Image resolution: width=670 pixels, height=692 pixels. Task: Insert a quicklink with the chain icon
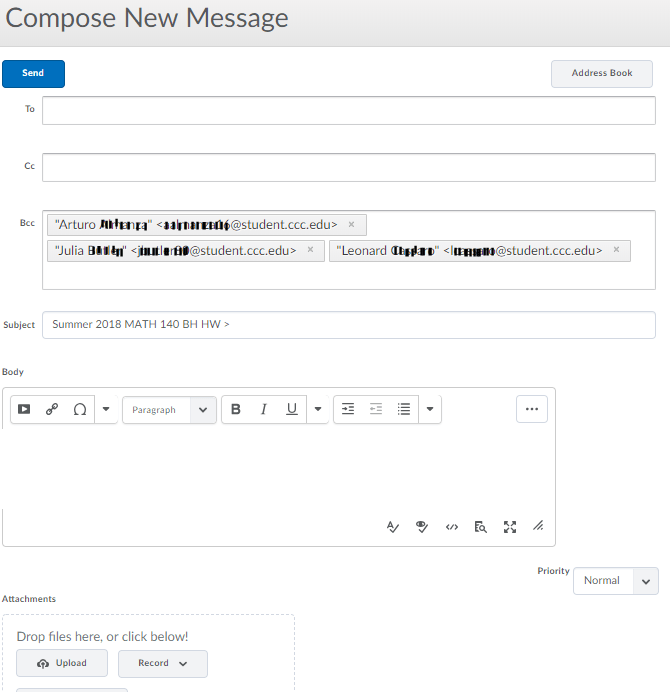(x=52, y=409)
